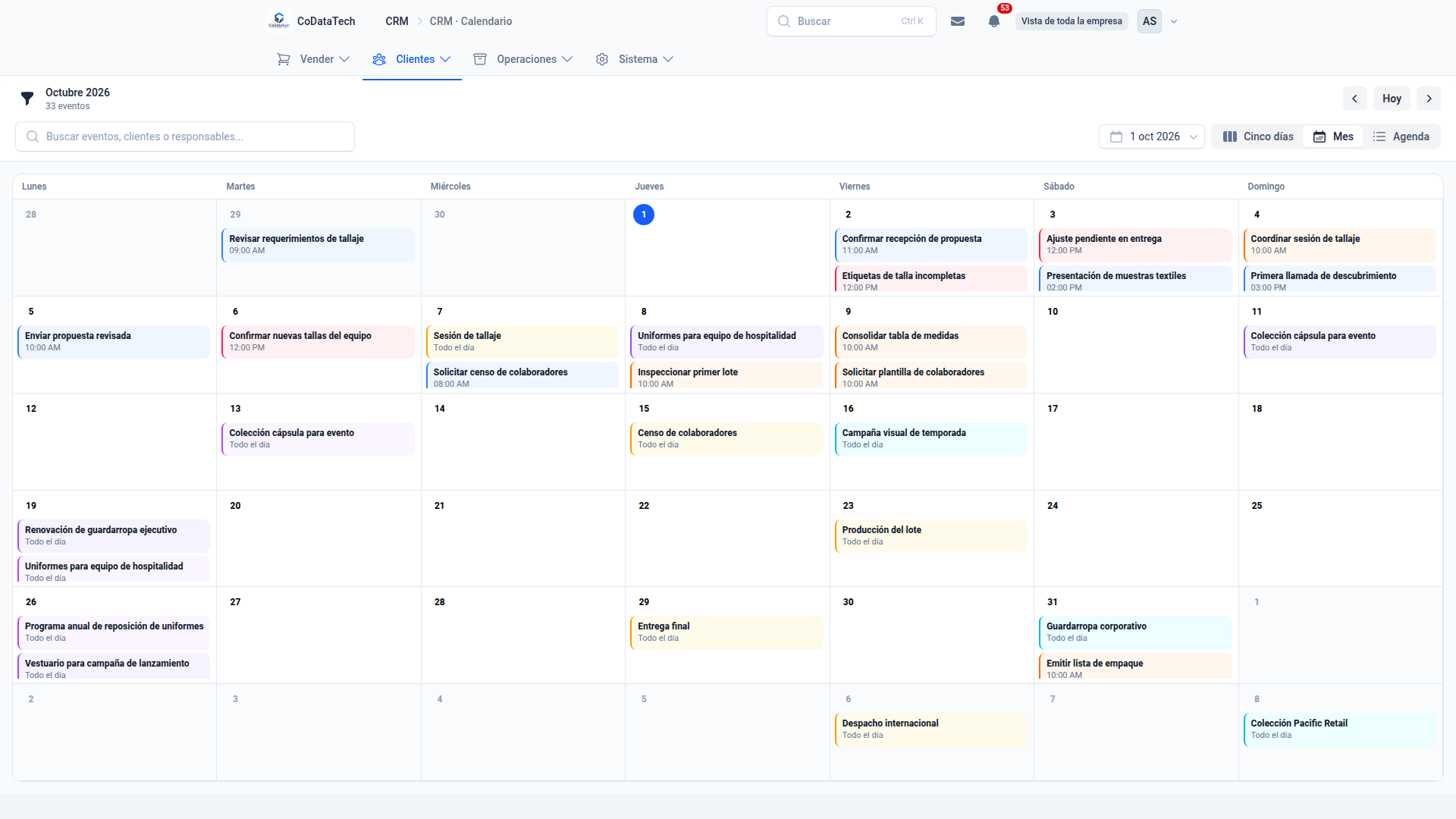Click the Hoy button
This screenshot has height=819, width=1456.
[1392, 99]
